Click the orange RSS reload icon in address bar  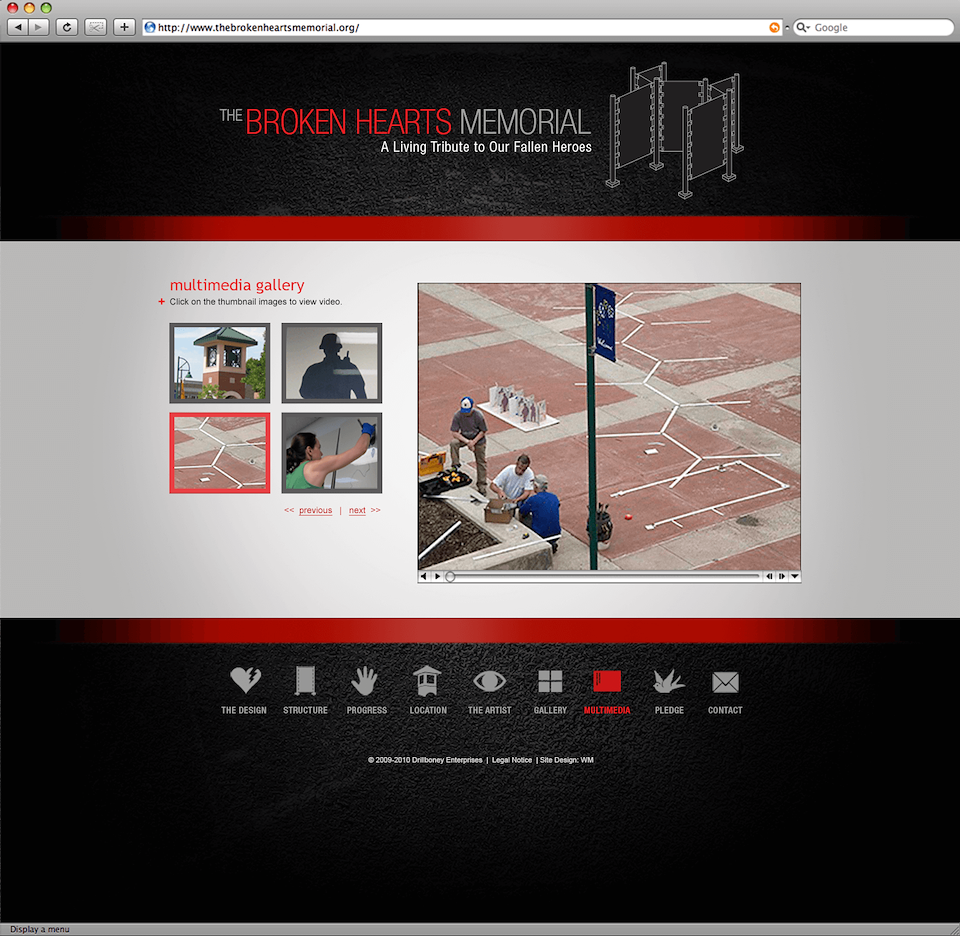click(x=774, y=28)
